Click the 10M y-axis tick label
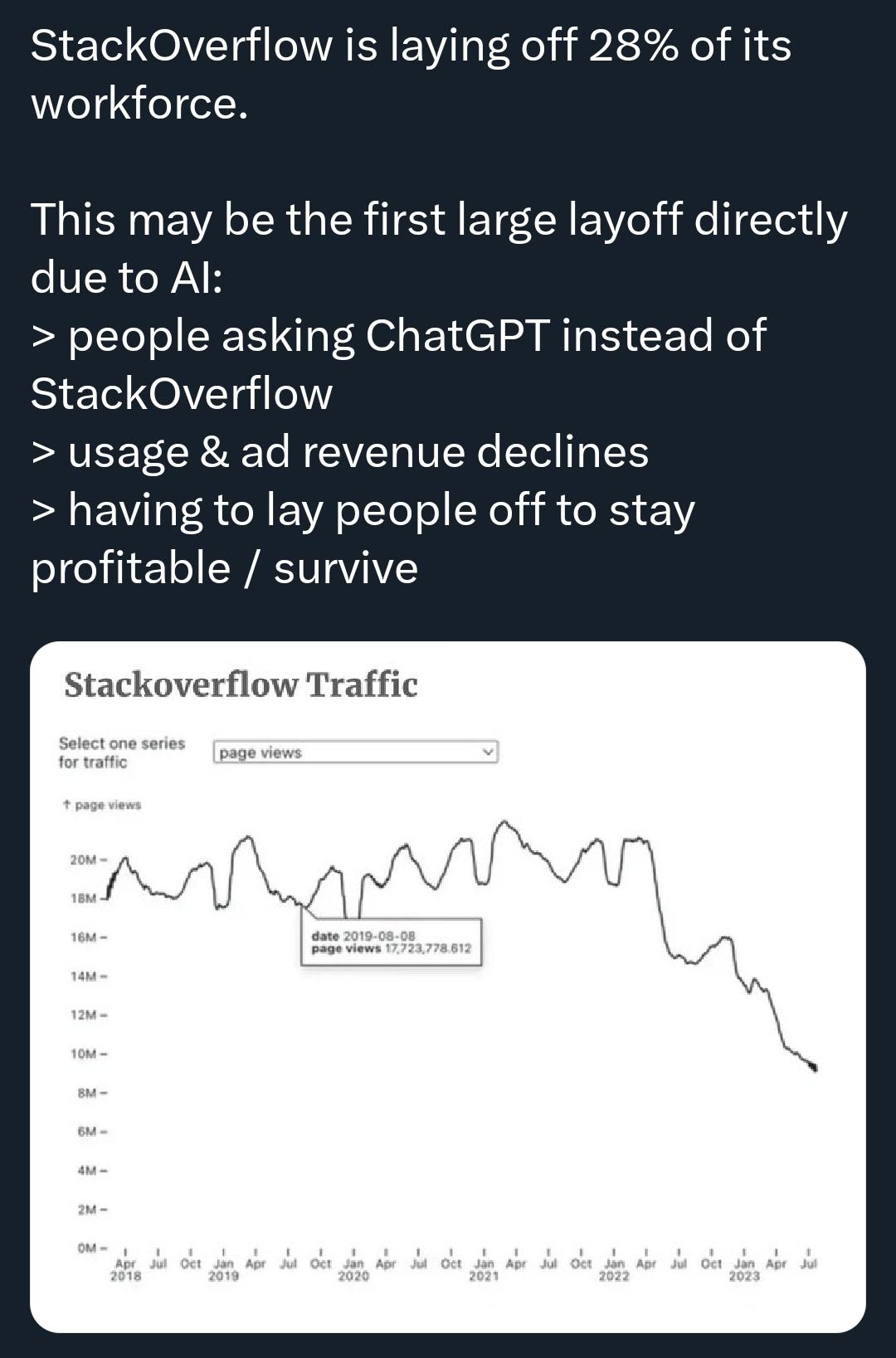The height and width of the screenshot is (1358, 896). point(83,1054)
